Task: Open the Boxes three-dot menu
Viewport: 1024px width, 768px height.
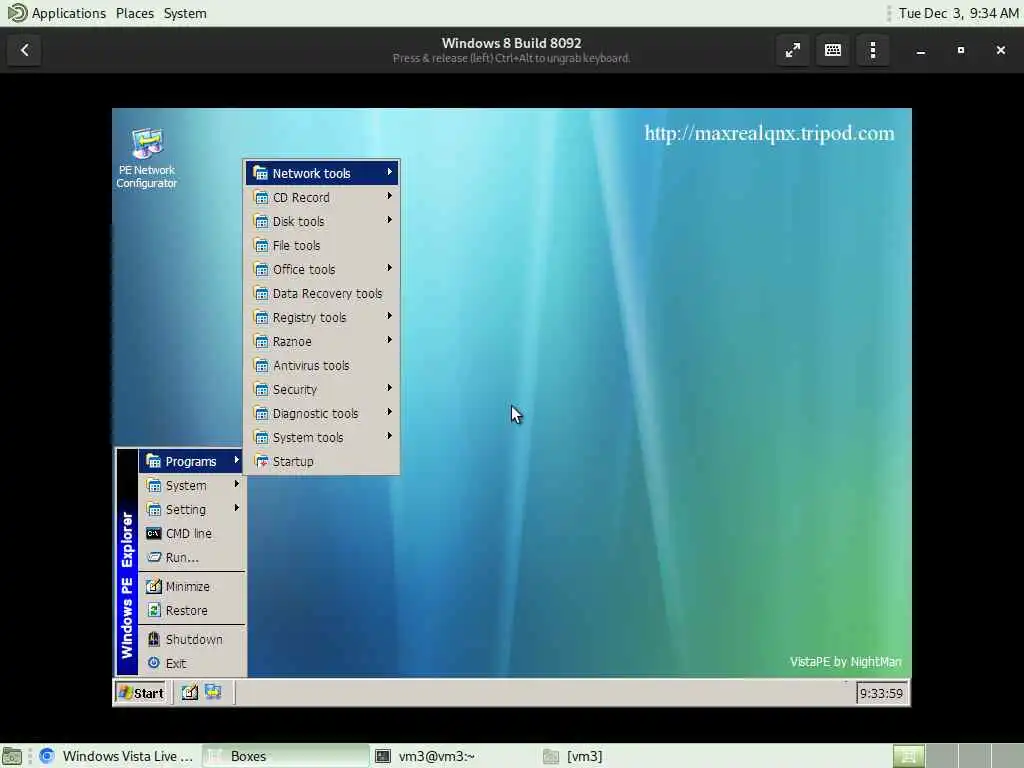Action: click(x=873, y=50)
